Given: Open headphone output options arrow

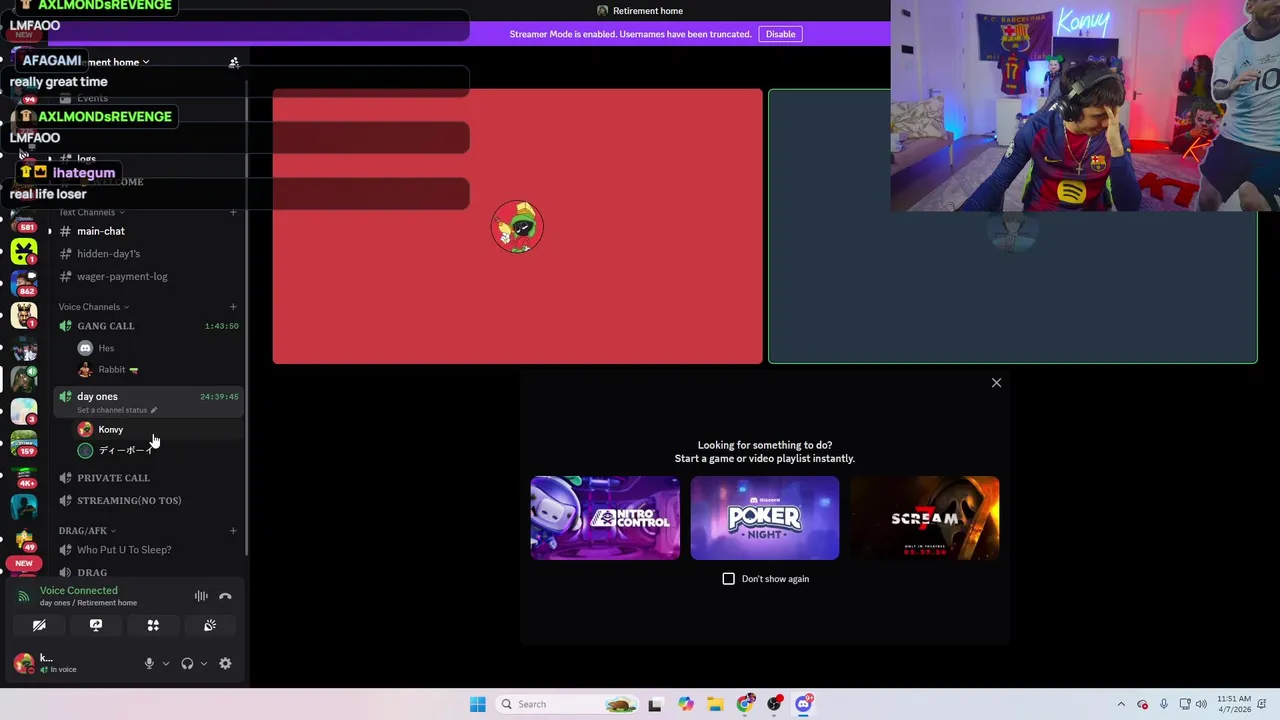Looking at the screenshot, I should click(204, 663).
